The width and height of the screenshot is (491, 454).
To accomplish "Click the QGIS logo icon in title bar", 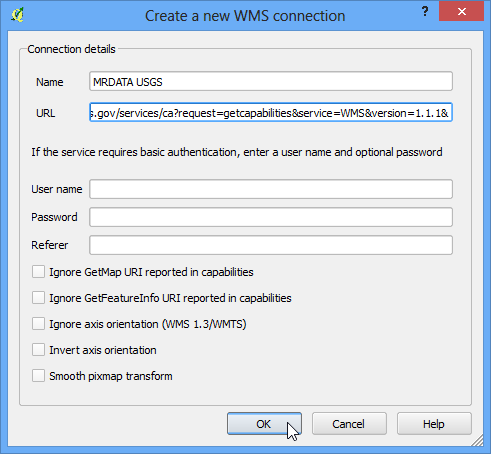I will (x=17, y=15).
